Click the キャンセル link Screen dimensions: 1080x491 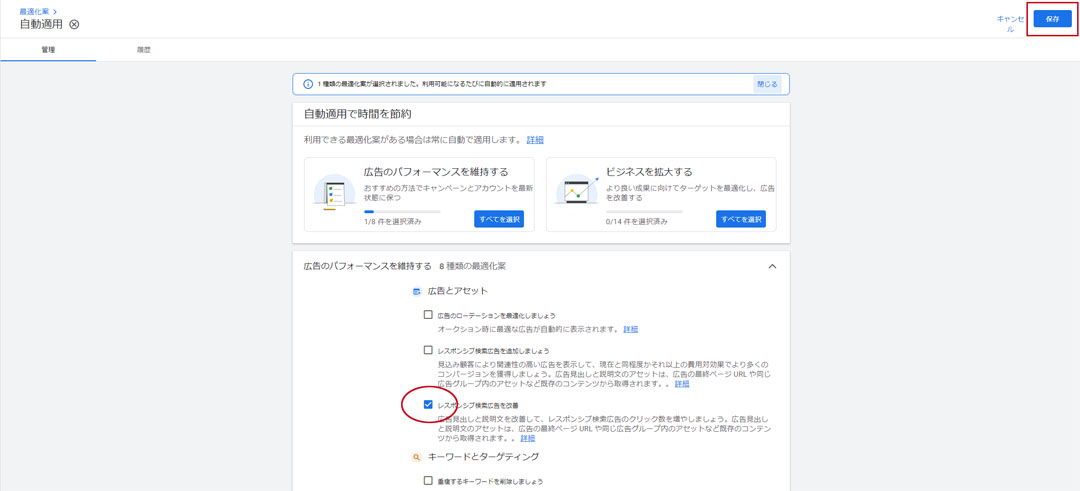1010,24
